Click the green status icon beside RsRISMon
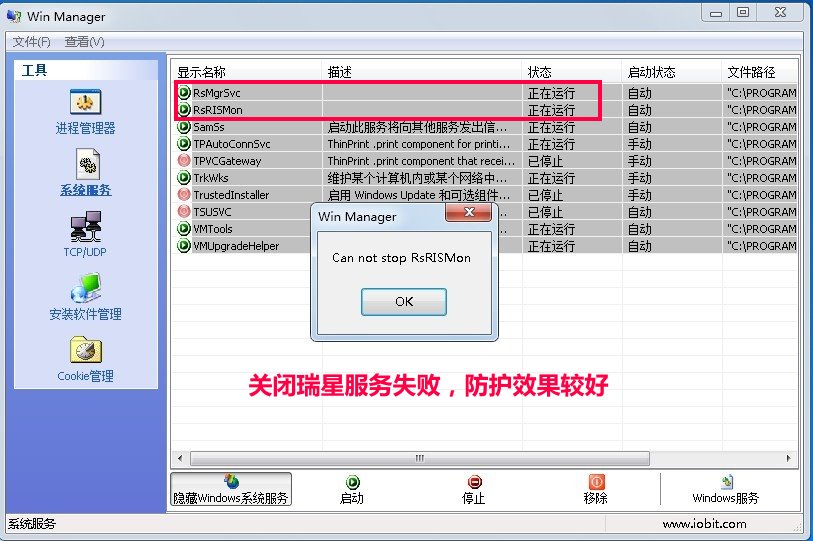This screenshot has height=541, width=813. click(x=184, y=110)
